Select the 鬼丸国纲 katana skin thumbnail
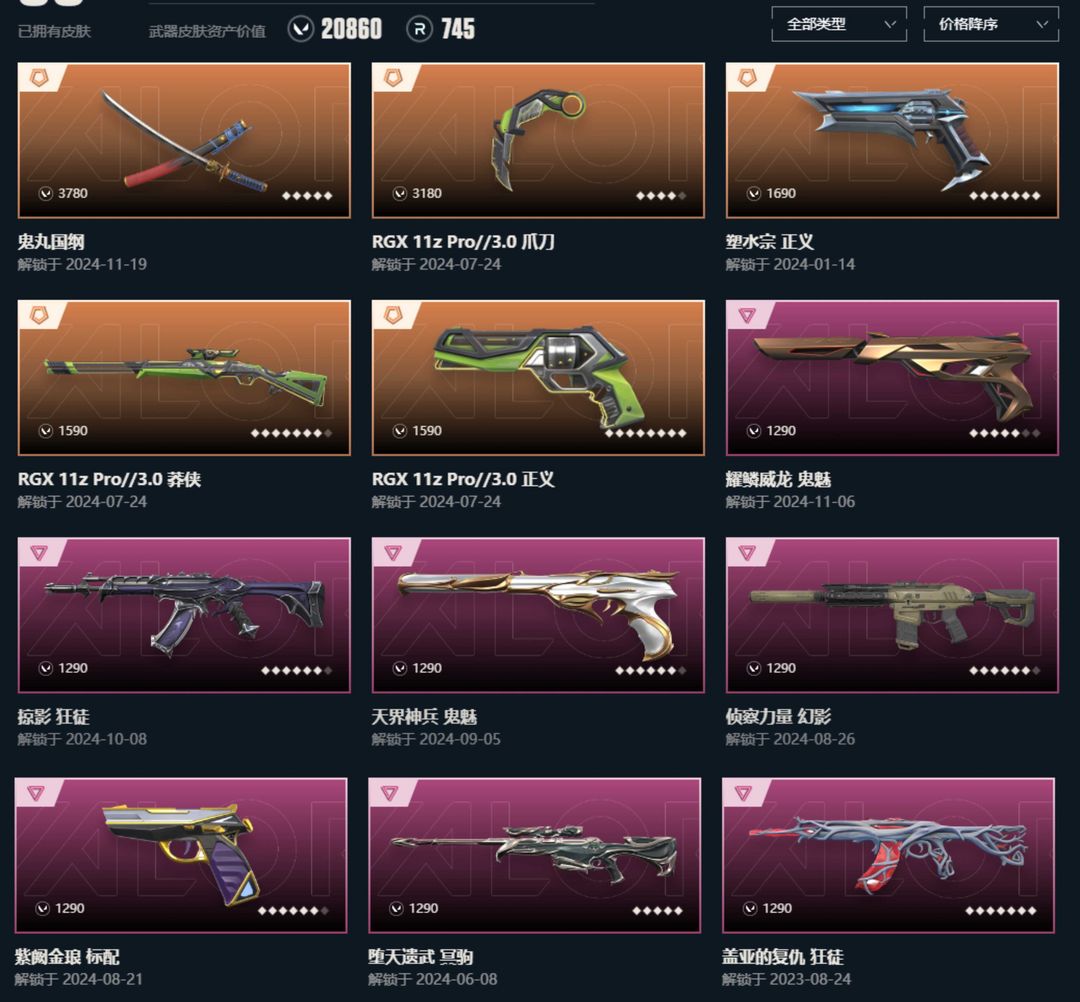 click(184, 140)
